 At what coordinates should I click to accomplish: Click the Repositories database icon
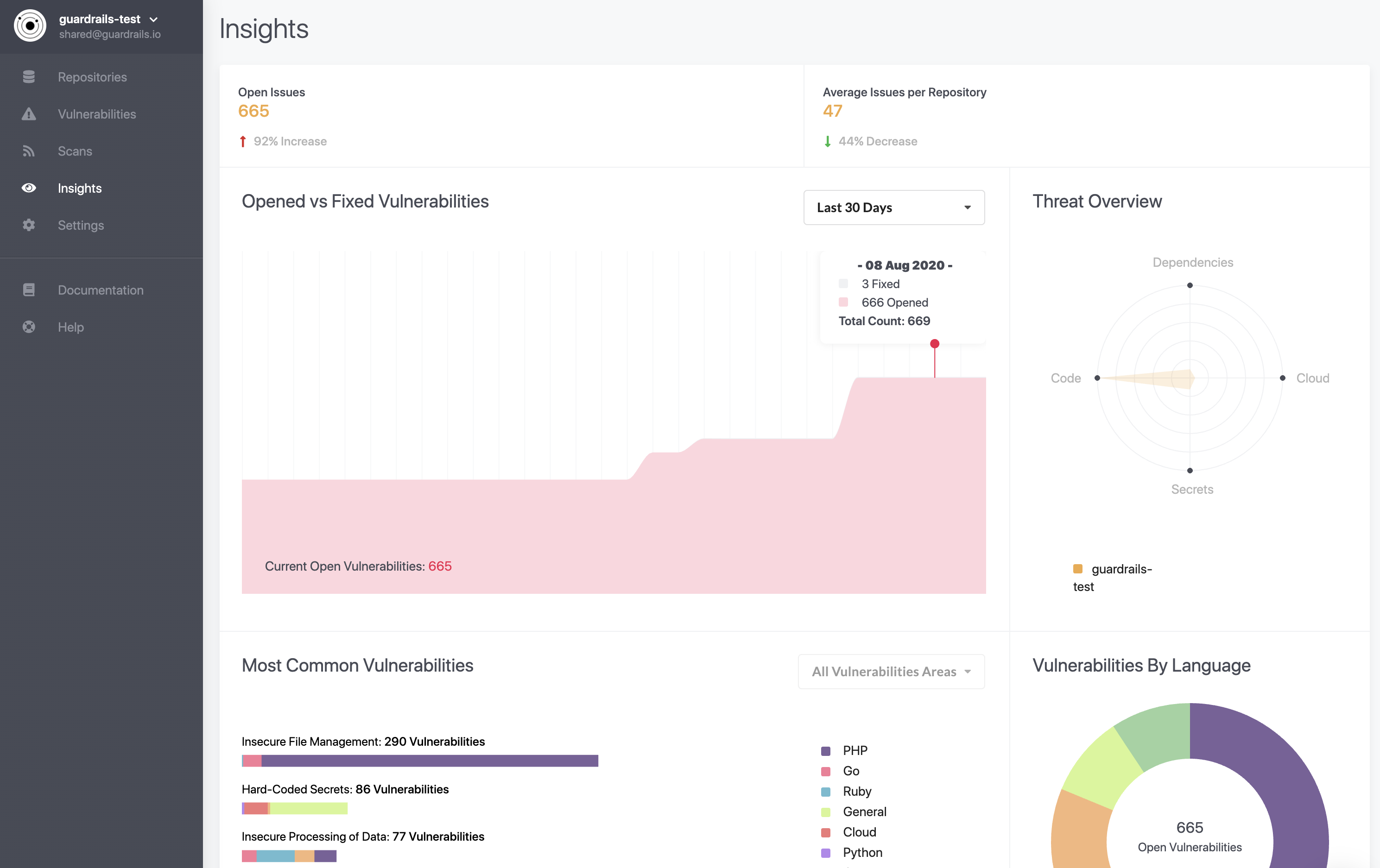click(29, 77)
